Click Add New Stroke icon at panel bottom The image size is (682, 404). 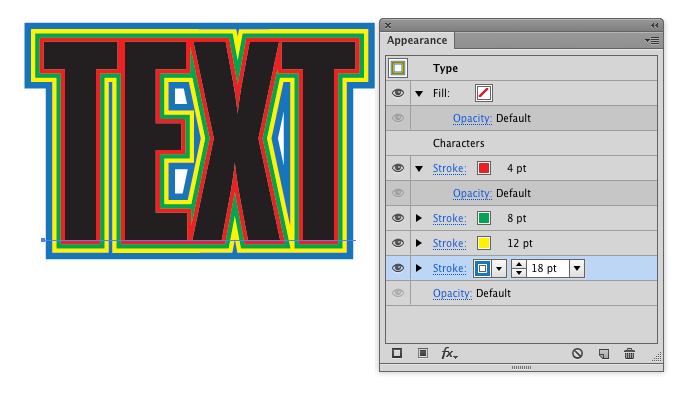[x=397, y=353]
